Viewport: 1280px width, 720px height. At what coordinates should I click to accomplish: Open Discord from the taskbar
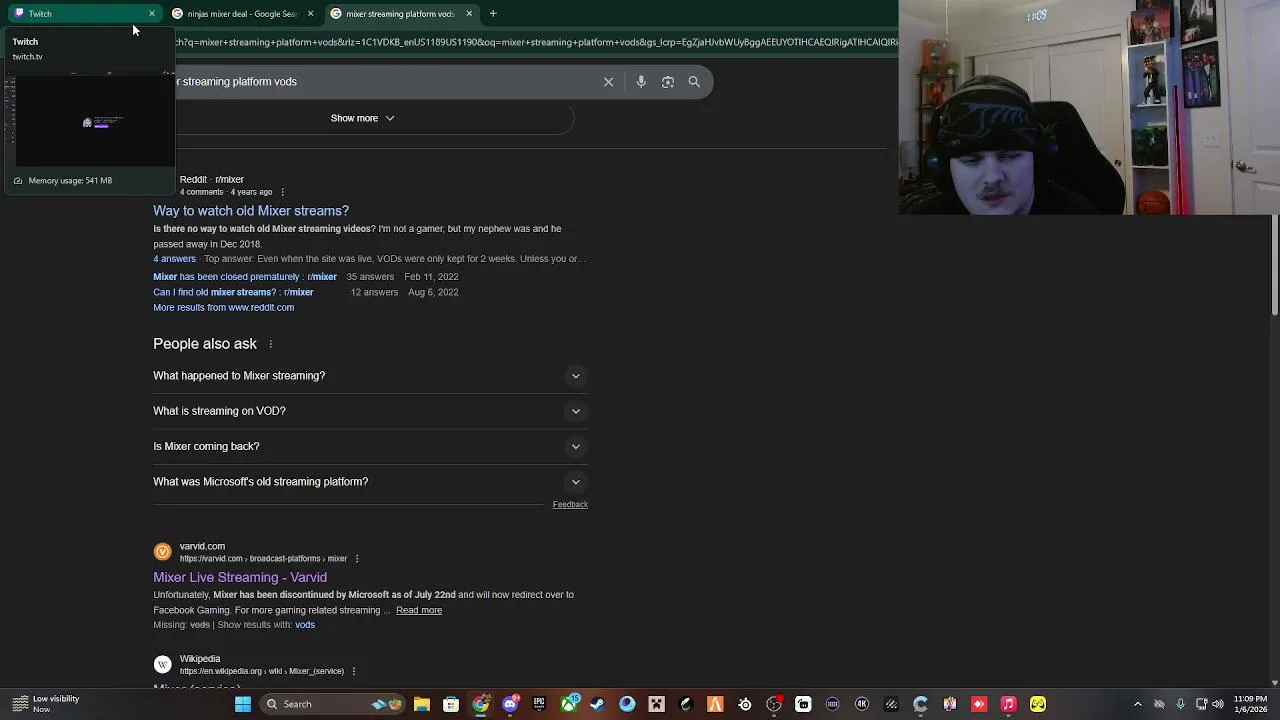(510, 704)
